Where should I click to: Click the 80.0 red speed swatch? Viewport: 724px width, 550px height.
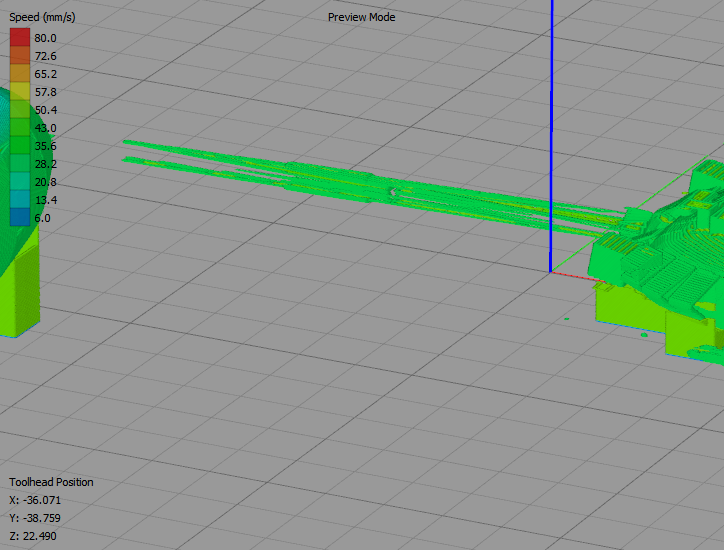pyautogui.click(x=20, y=37)
